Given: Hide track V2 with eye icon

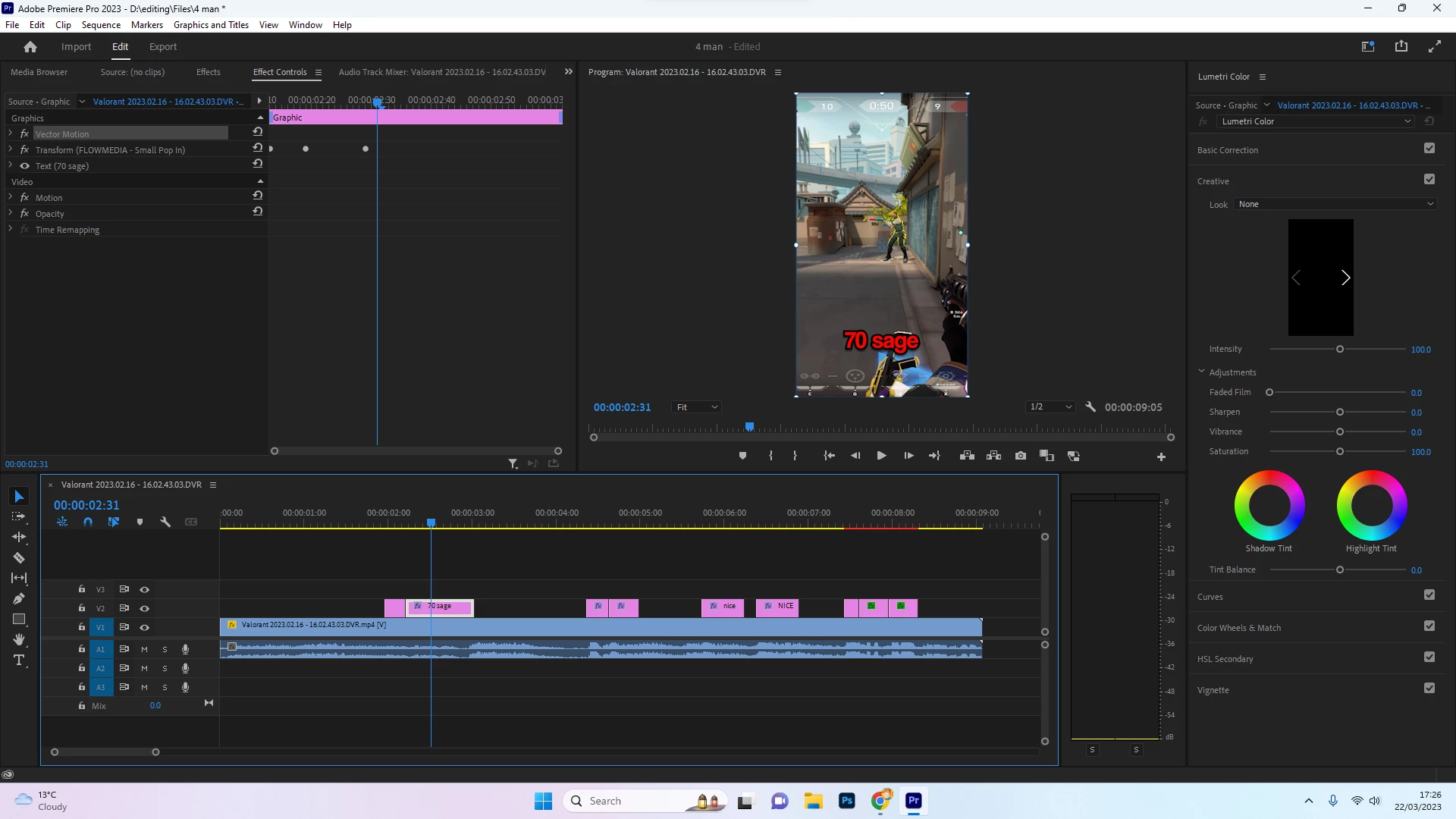Looking at the screenshot, I should (144, 608).
